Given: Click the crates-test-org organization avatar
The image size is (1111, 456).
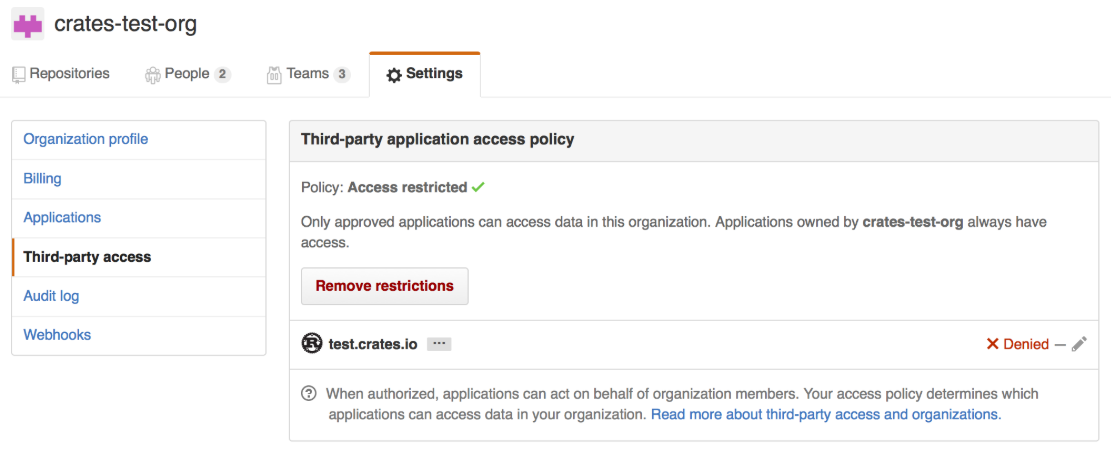Looking at the screenshot, I should pyautogui.click(x=27, y=24).
